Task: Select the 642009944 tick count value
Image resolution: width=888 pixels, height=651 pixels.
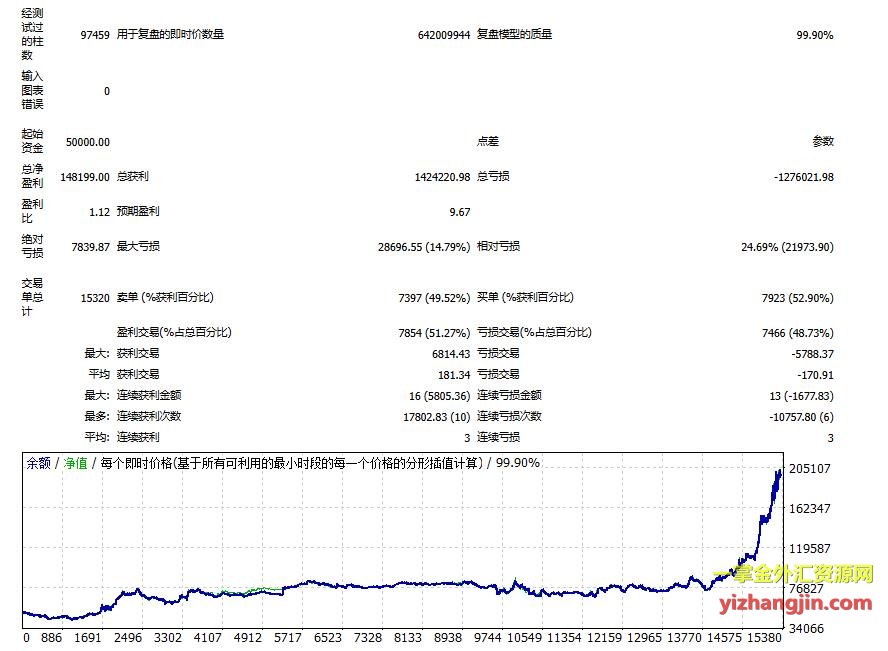Action: pyautogui.click(x=443, y=35)
